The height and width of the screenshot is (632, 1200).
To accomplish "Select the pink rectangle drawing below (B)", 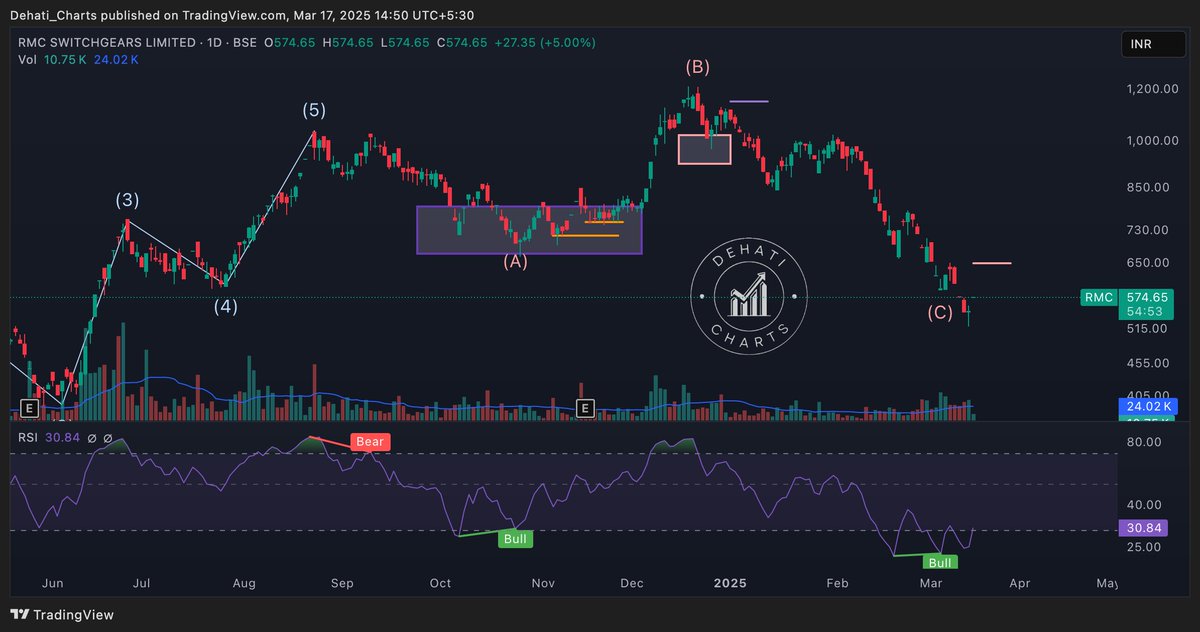I will tap(705, 148).
